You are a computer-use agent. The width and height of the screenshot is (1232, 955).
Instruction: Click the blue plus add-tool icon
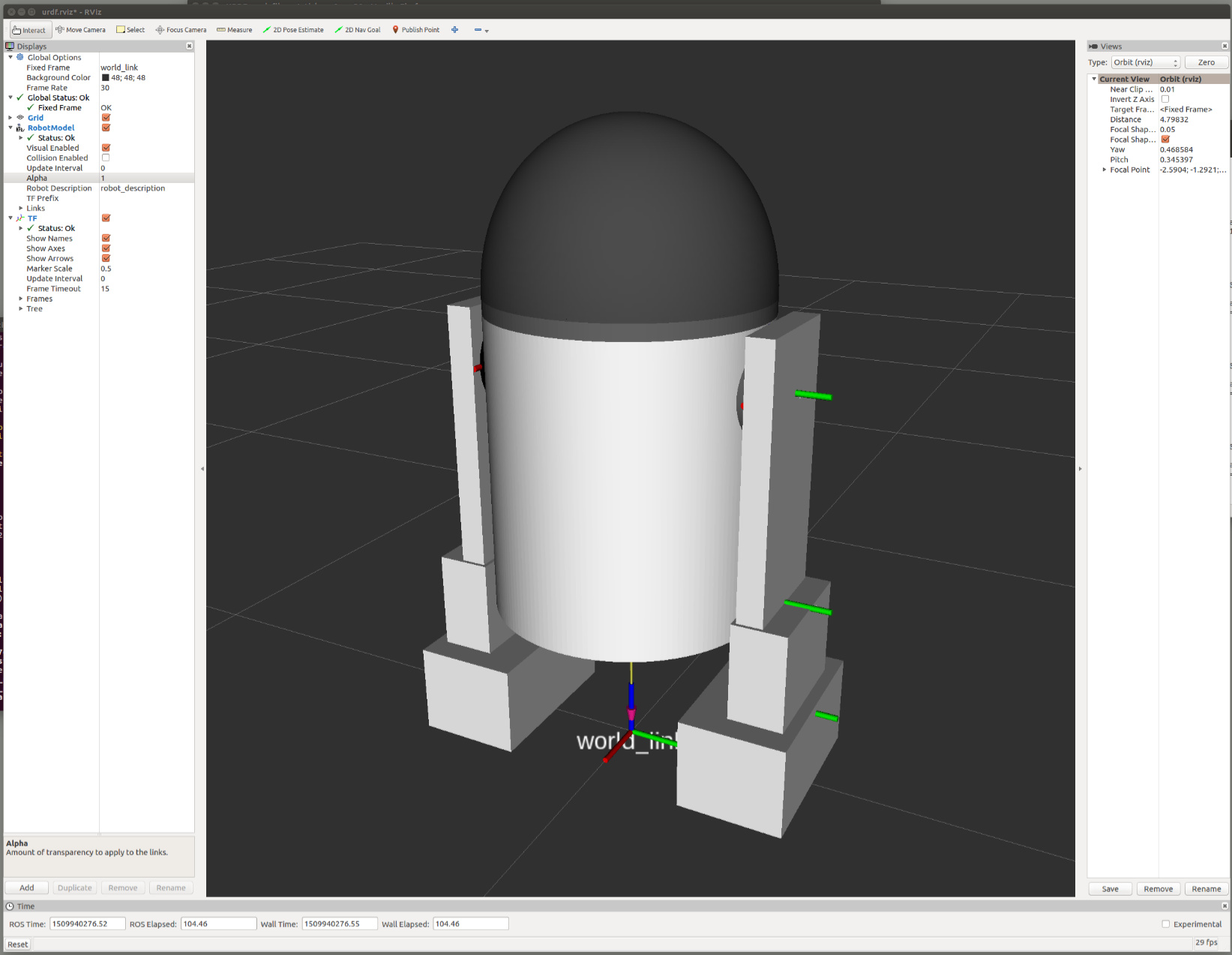click(x=454, y=30)
